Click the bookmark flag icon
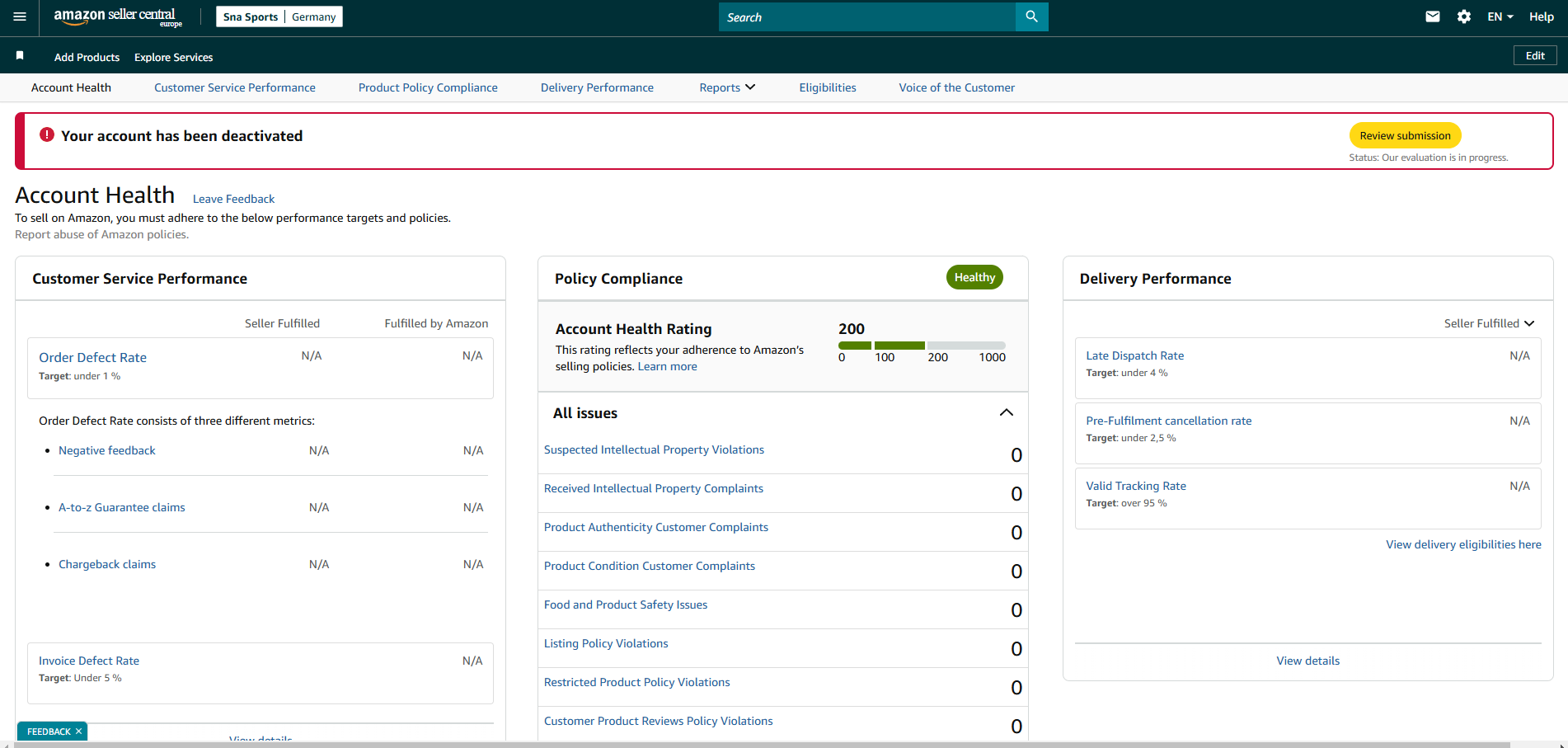1568x748 pixels. [x=20, y=55]
